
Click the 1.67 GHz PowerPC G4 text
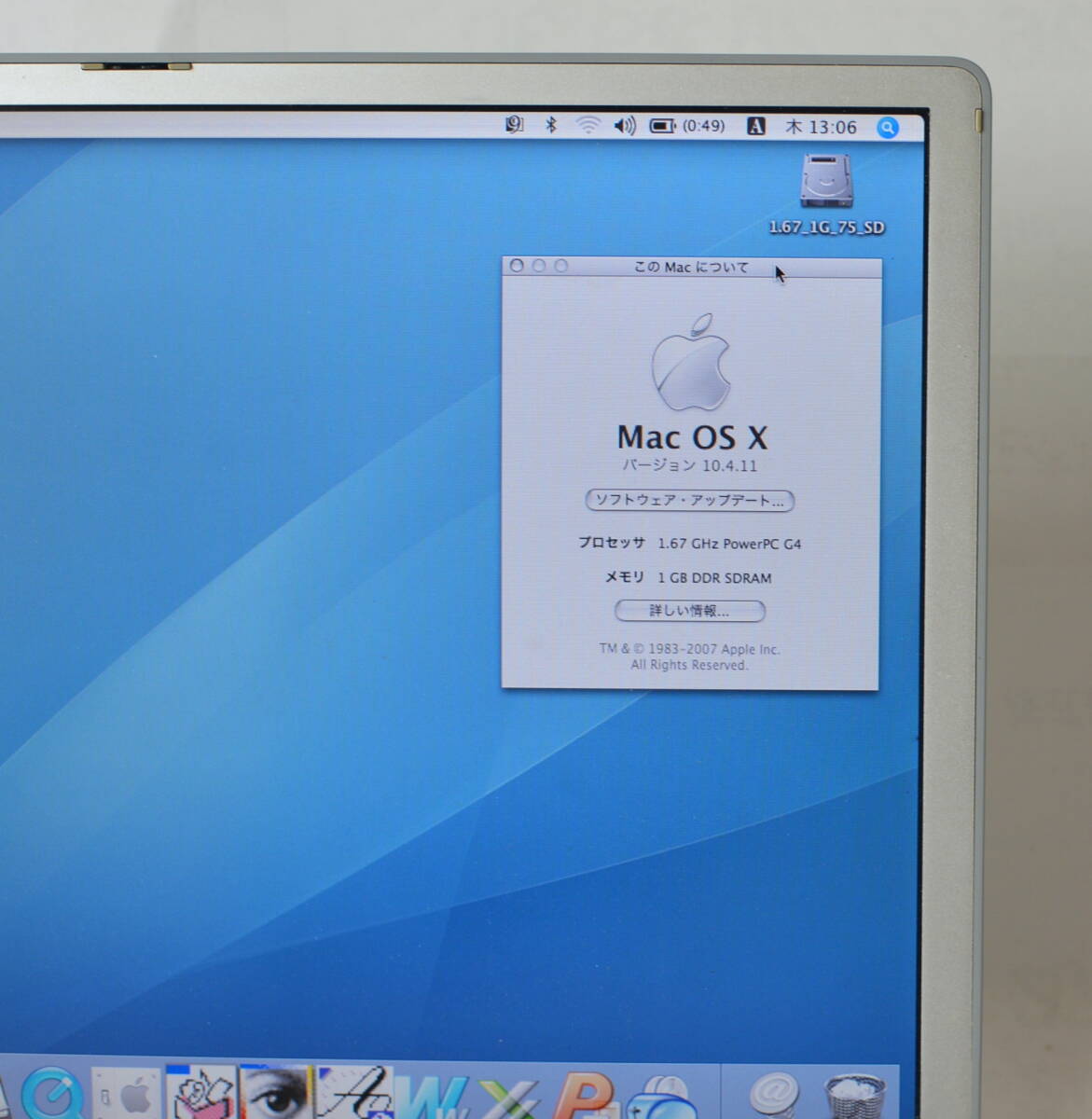pyautogui.click(x=729, y=544)
